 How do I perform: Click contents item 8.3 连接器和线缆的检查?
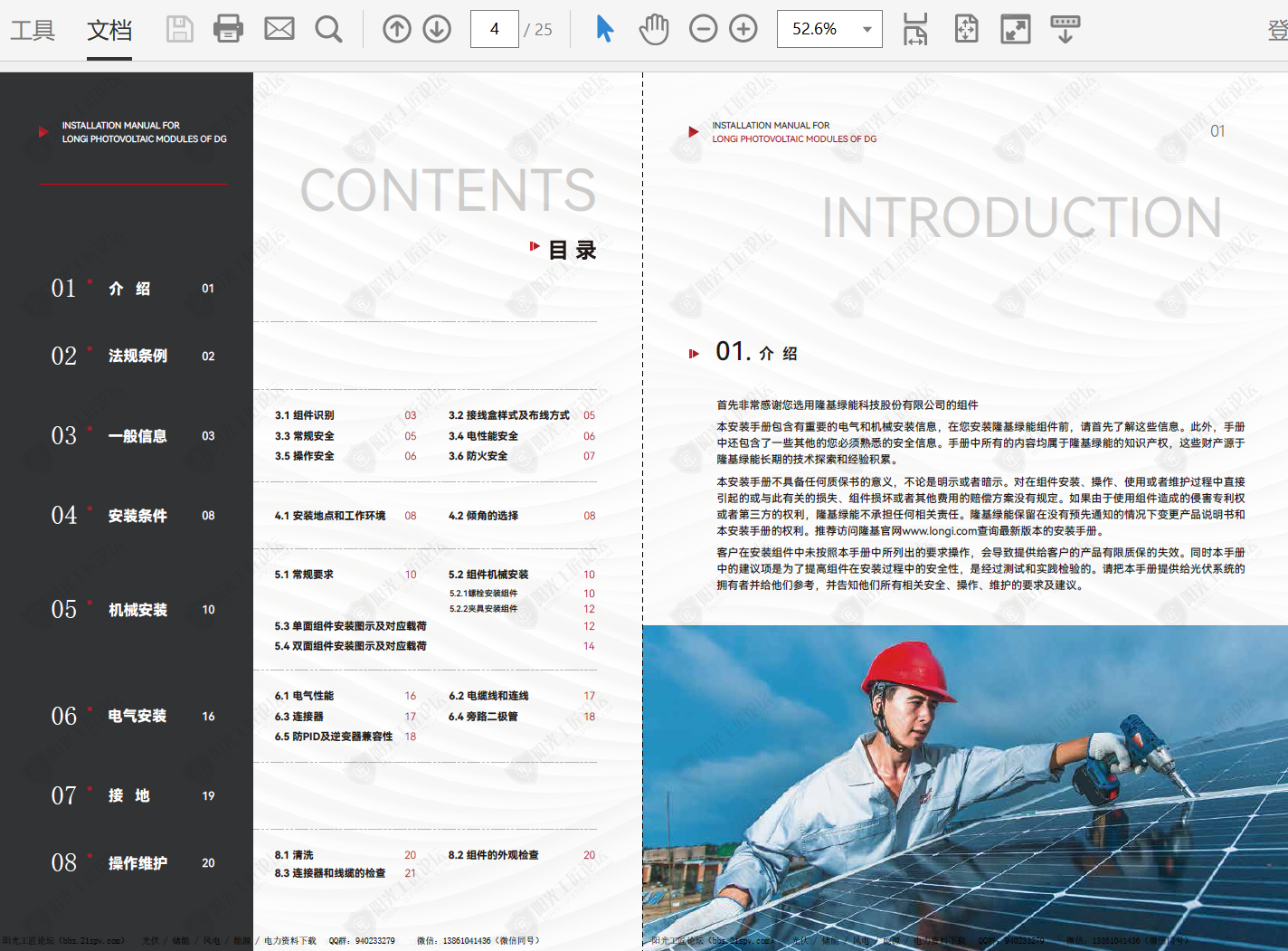[330, 873]
